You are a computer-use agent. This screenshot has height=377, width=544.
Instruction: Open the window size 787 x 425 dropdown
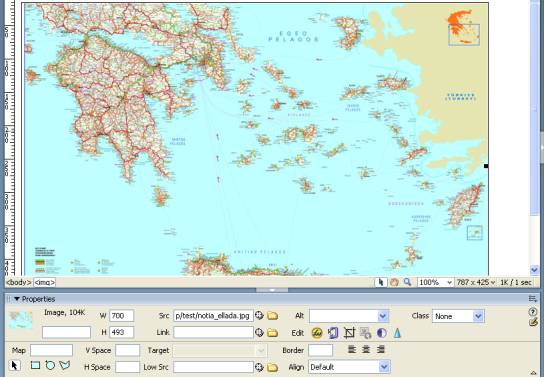pyautogui.click(x=476, y=282)
